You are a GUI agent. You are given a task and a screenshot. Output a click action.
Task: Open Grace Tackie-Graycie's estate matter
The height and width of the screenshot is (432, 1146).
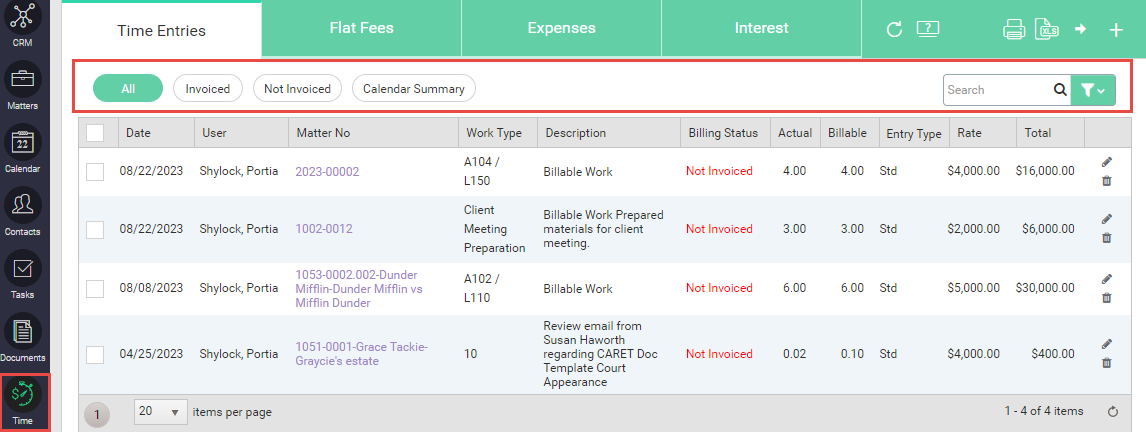point(362,354)
